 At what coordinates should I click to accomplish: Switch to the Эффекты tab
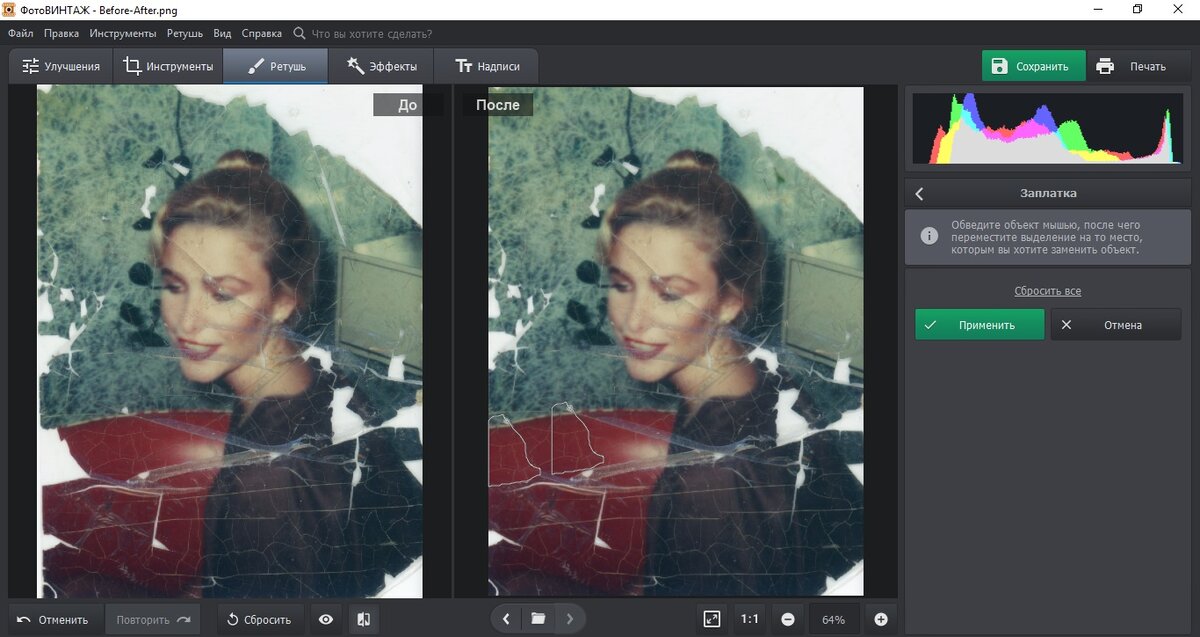(x=382, y=67)
